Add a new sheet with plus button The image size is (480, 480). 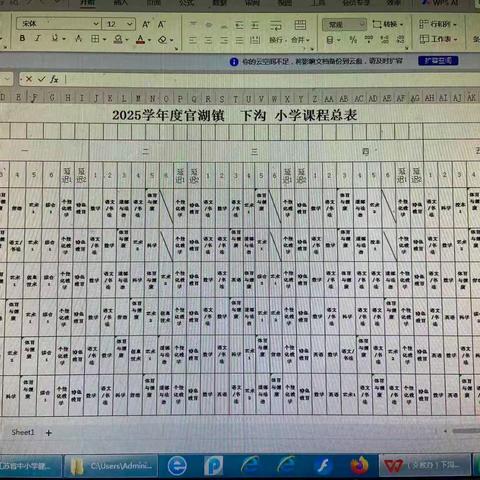[x=49, y=433]
